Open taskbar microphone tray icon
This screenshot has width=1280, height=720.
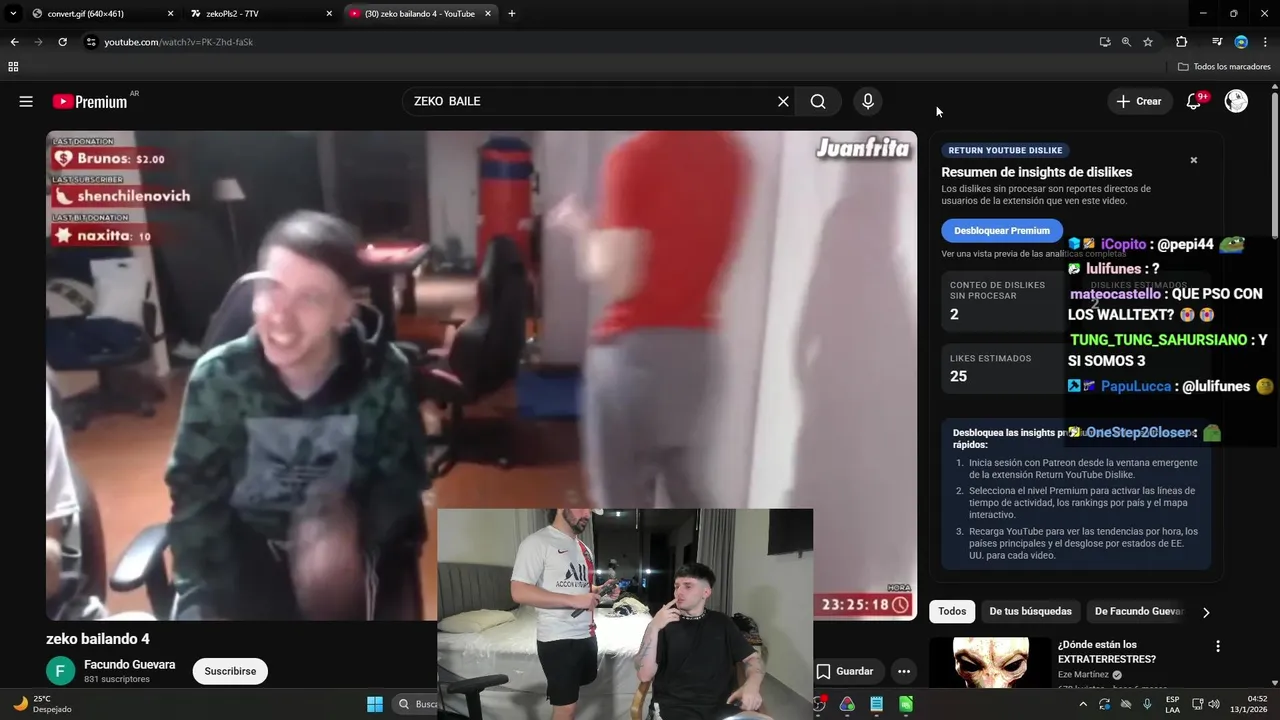tap(1147, 704)
